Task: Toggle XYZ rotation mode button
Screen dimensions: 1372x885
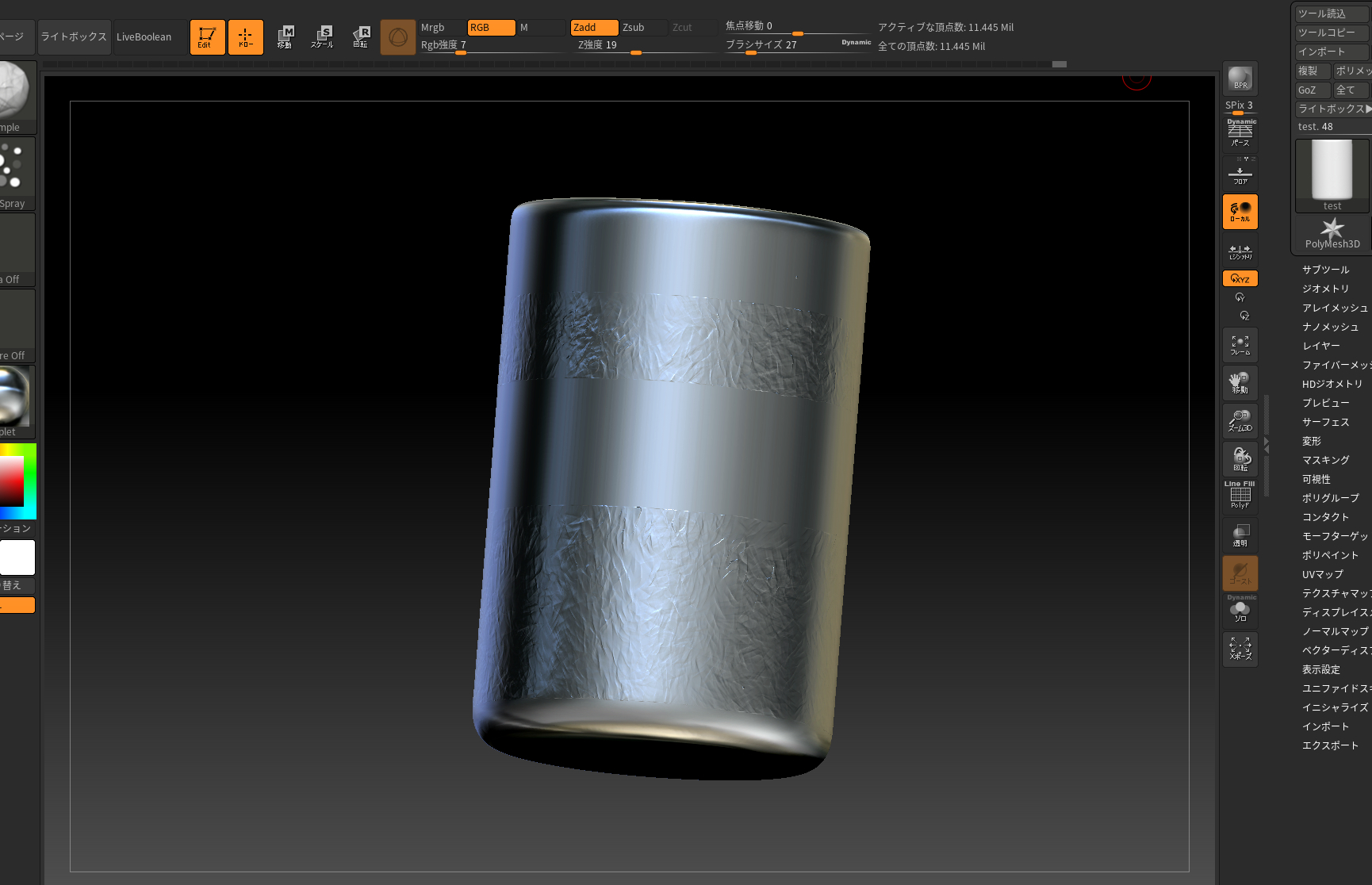Action: pos(1240,278)
